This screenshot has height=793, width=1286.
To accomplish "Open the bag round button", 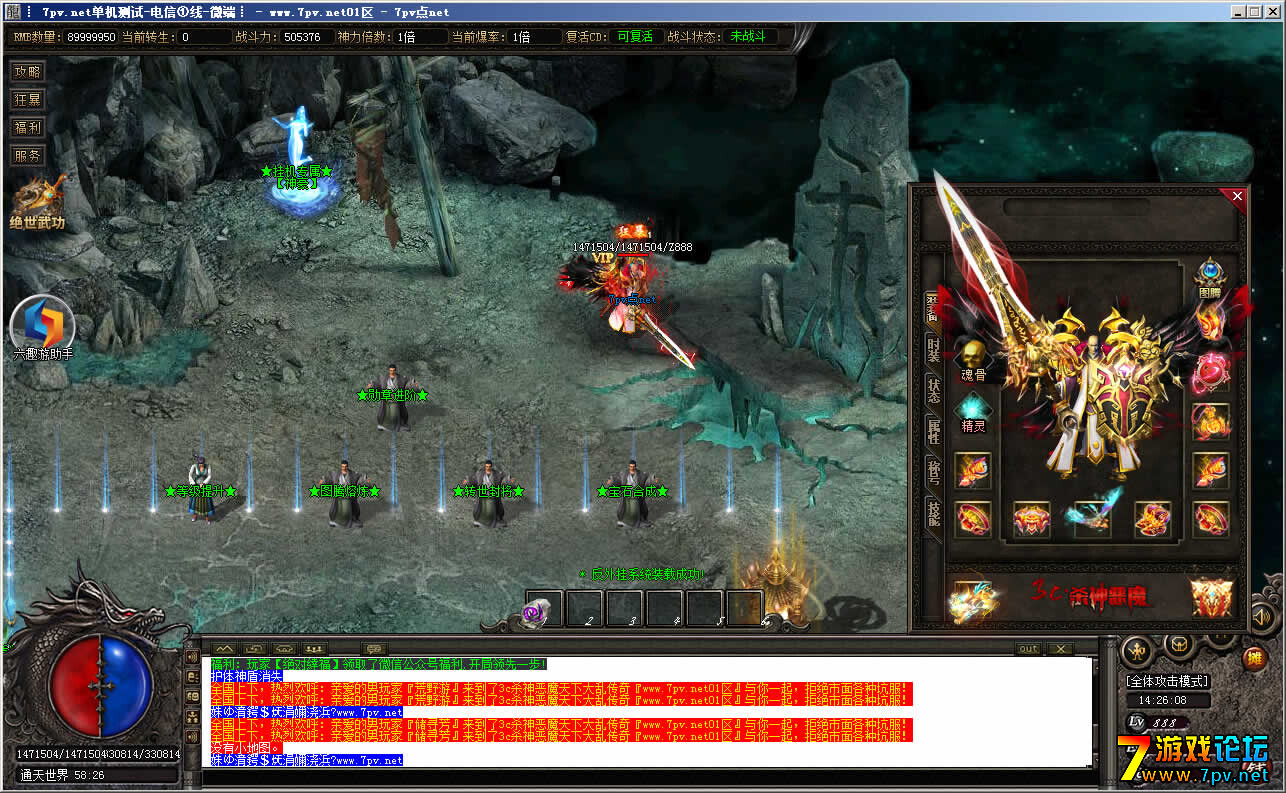I will (x=1180, y=644).
